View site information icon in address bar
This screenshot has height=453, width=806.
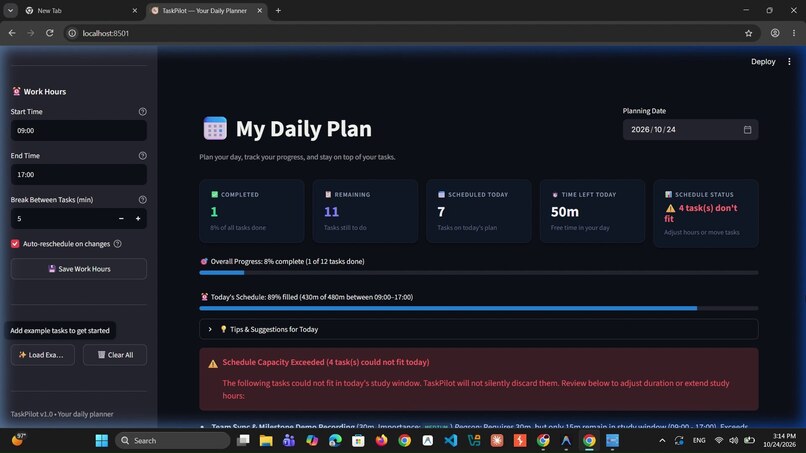tap(72, 33)
